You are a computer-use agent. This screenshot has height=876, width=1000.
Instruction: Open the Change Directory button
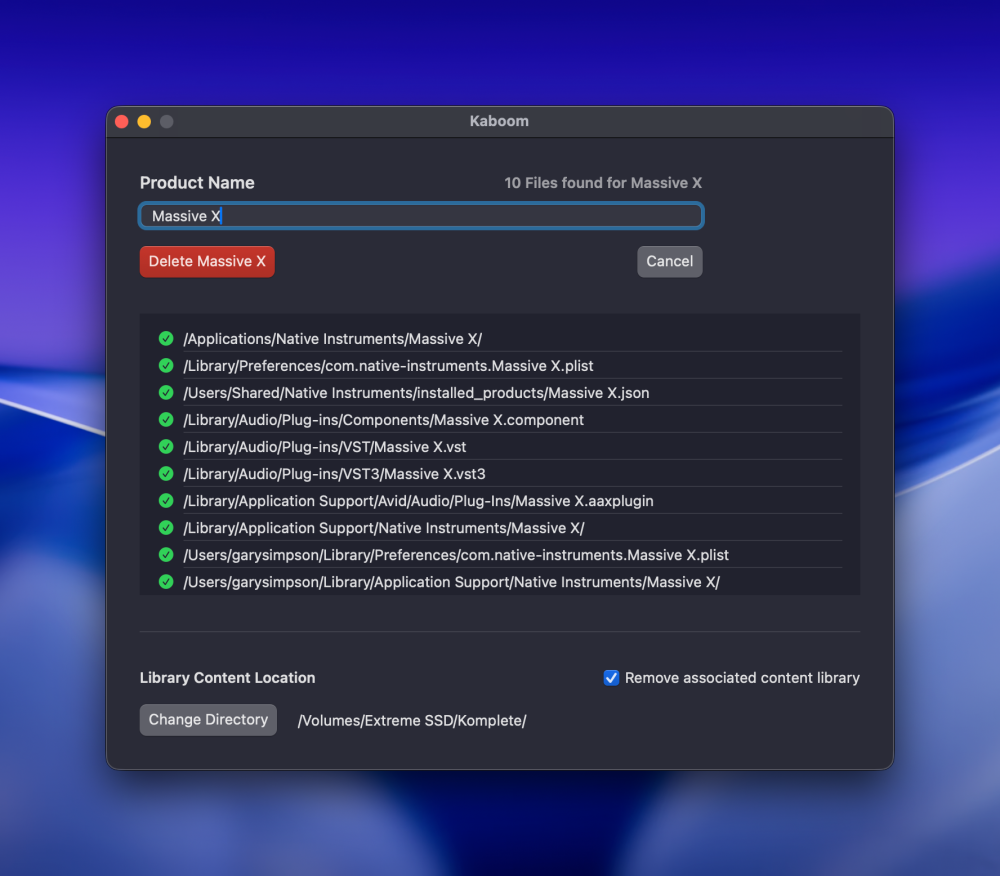click(x=208, y=720)
